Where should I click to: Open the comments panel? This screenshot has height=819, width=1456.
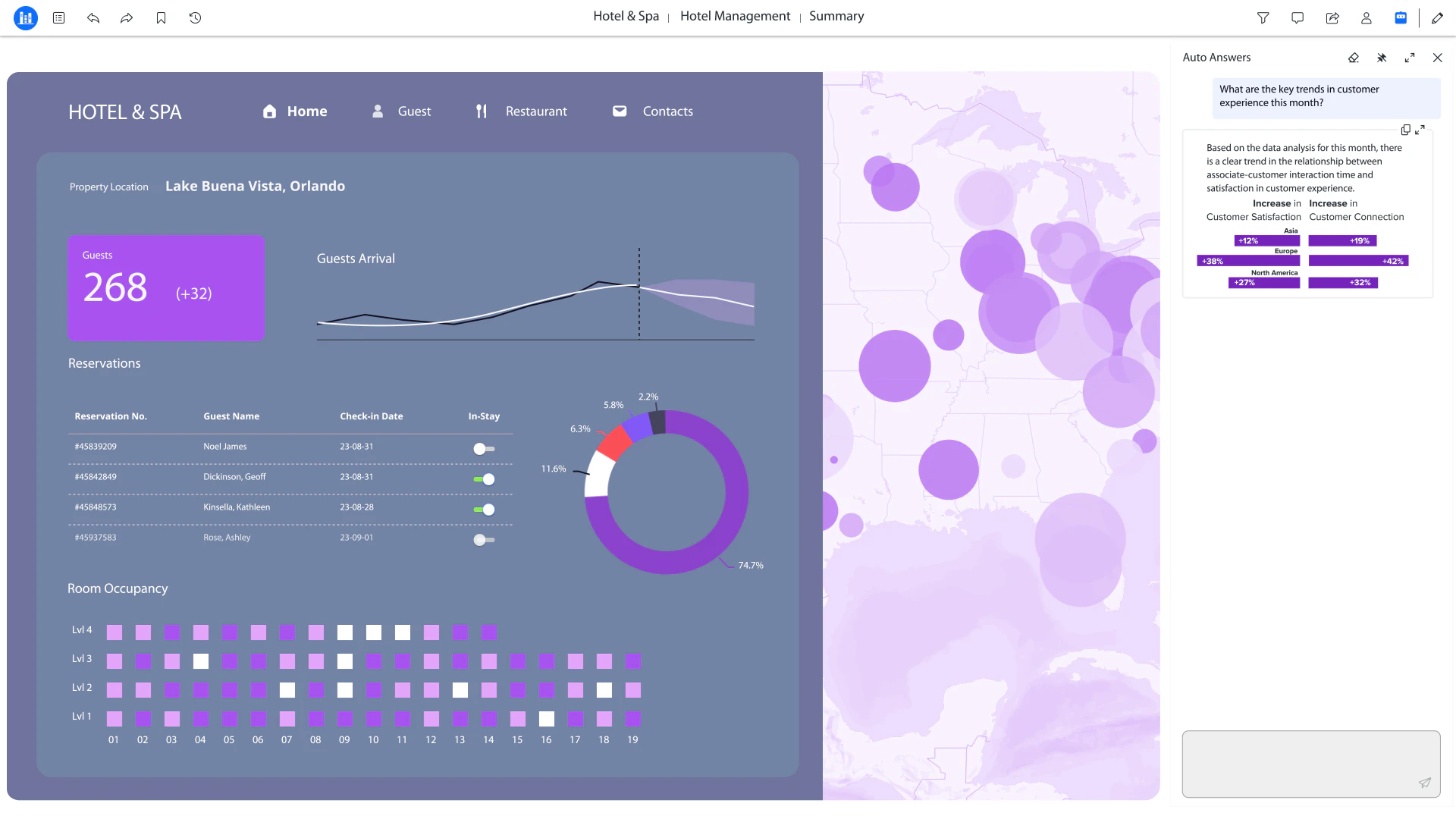point(1298,17)
